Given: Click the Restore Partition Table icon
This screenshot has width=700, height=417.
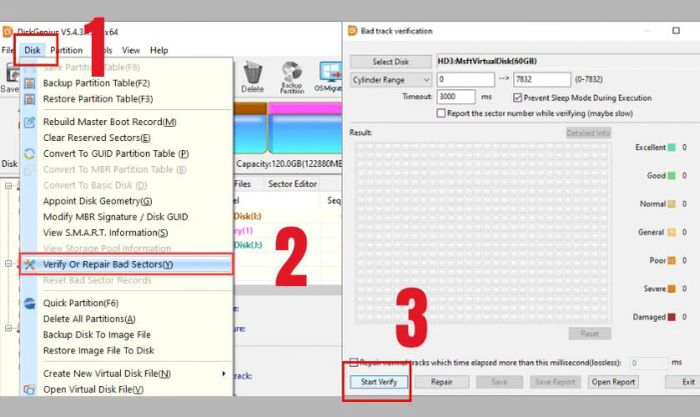Looking at the screenshot, I should pos(29,99).
